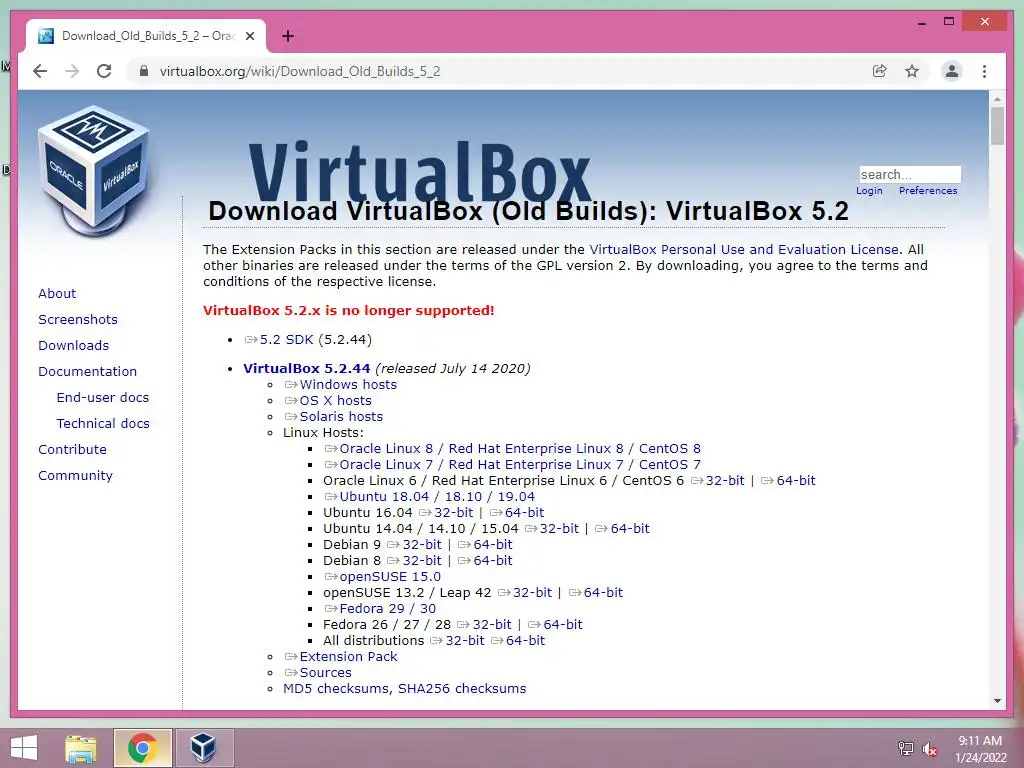Click the share page icon in address bar
The width and height of the screenshot is (1024, 768).
(880, 71)
